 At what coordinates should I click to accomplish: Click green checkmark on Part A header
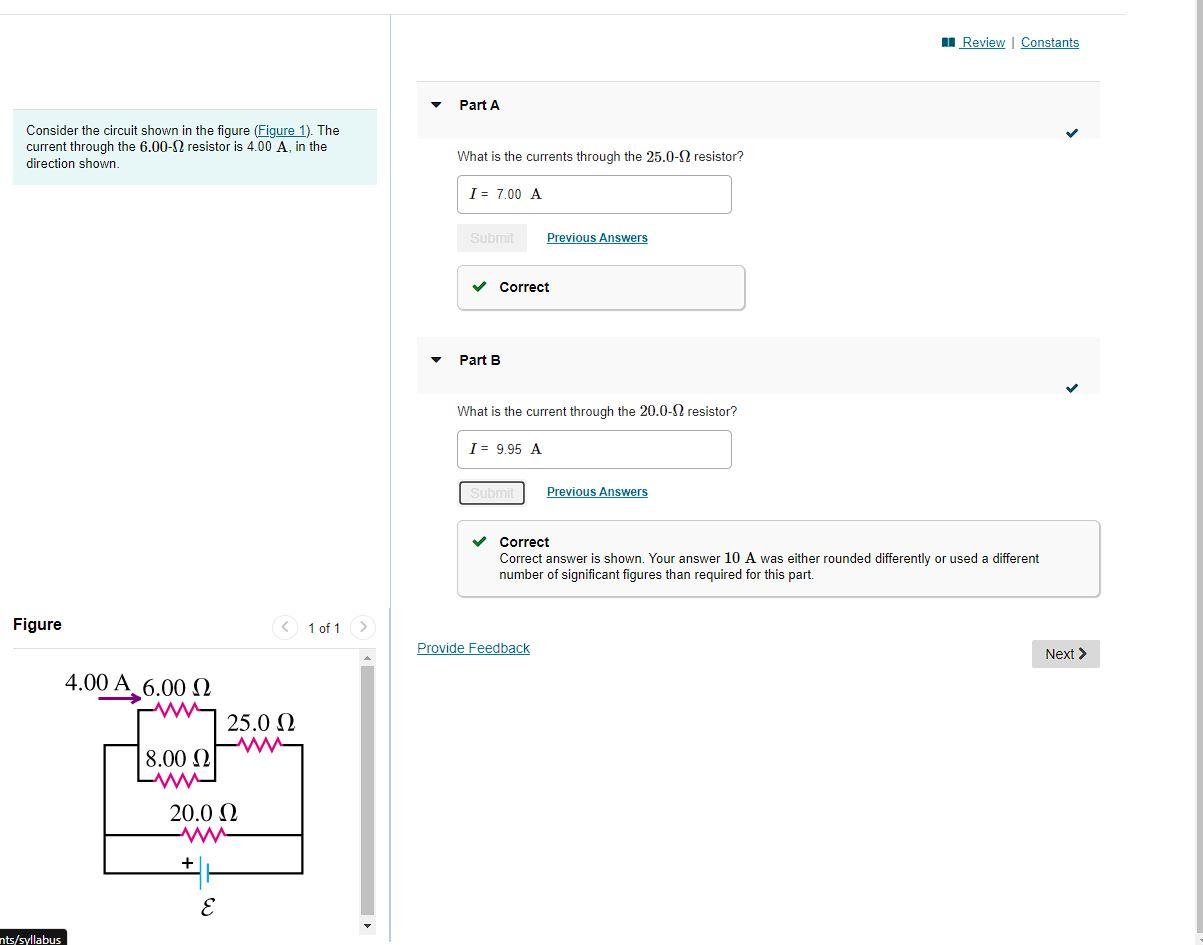coord(1071,132)
